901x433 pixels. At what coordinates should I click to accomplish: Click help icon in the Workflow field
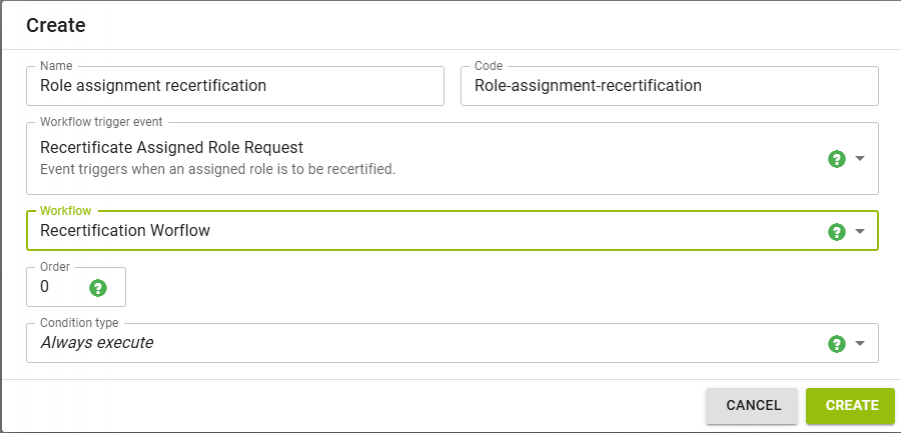pyautogui.click(x=838, y=232)
